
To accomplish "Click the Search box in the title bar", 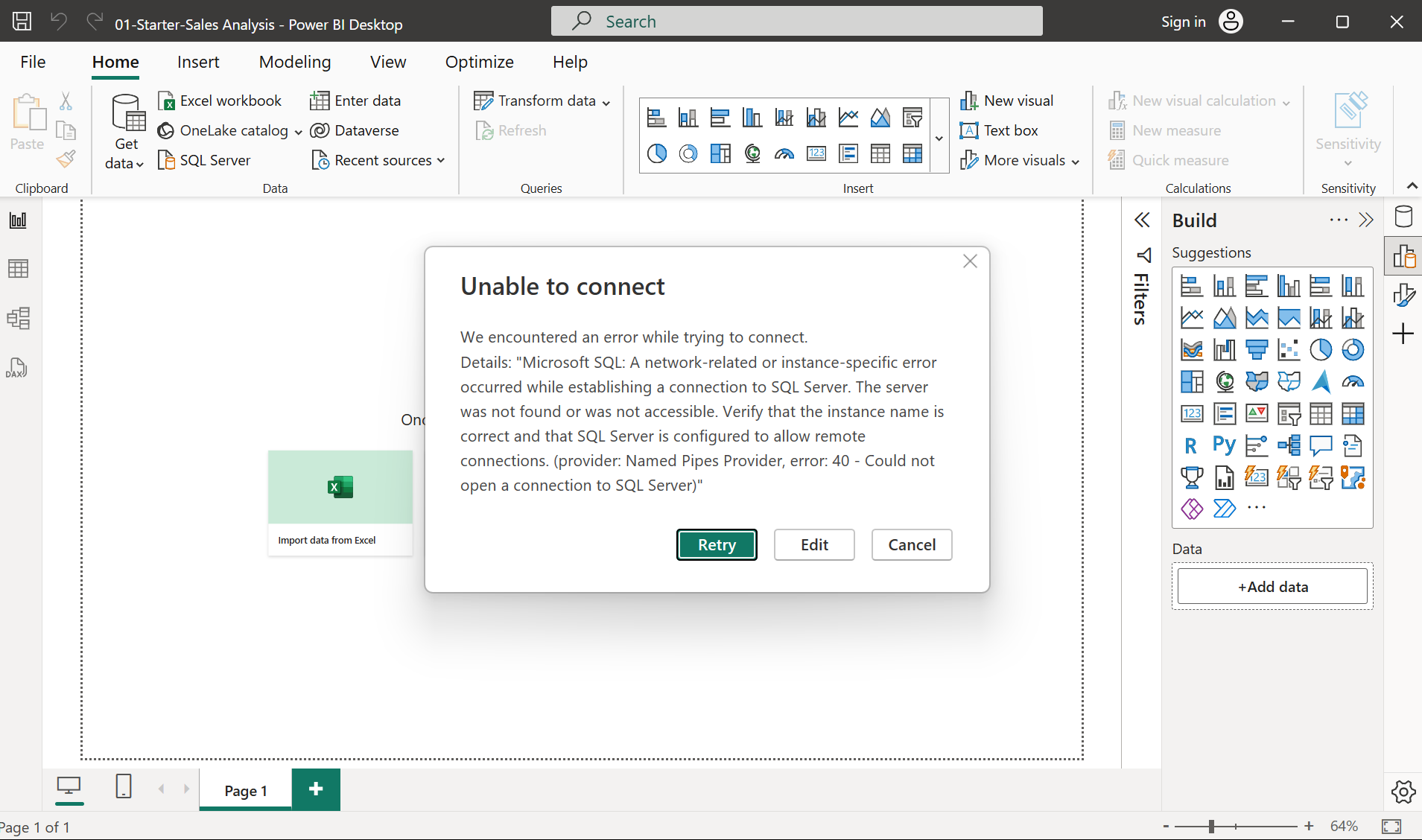I will point(796,22).
